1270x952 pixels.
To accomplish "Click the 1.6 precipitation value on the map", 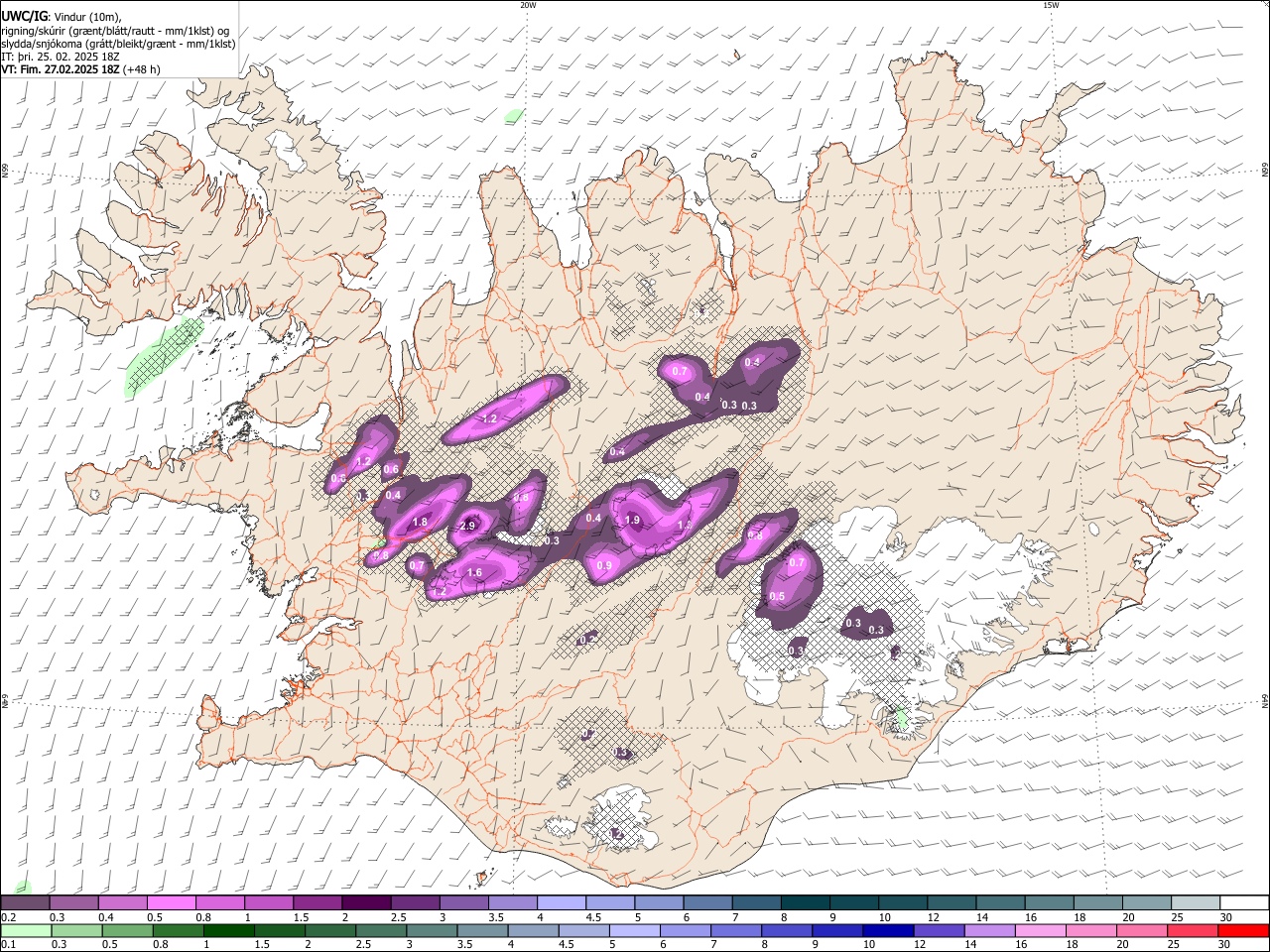I will (474, 573).
